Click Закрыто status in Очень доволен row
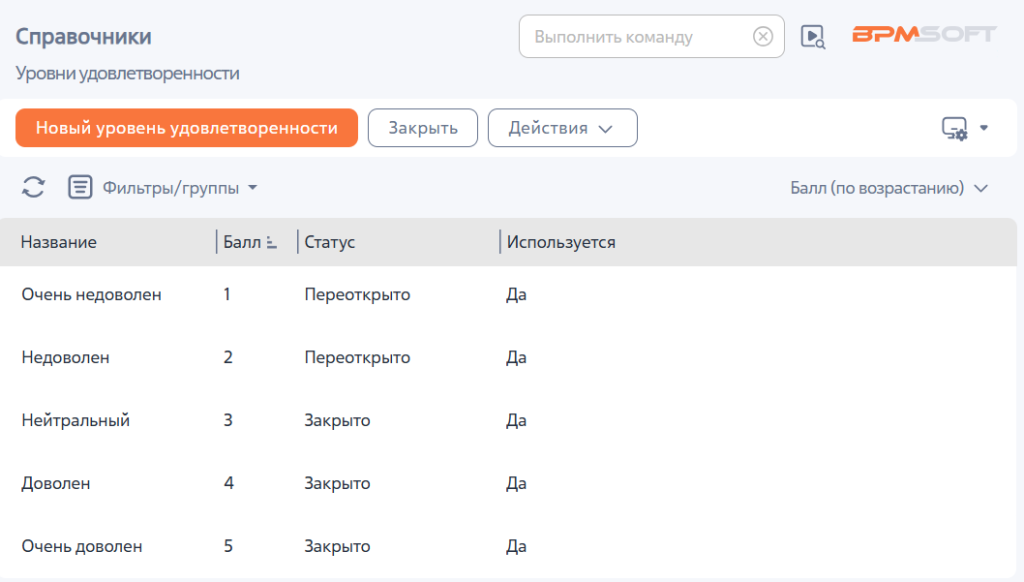Viewport: 1024px width, 582px height. tap(337, 546)
